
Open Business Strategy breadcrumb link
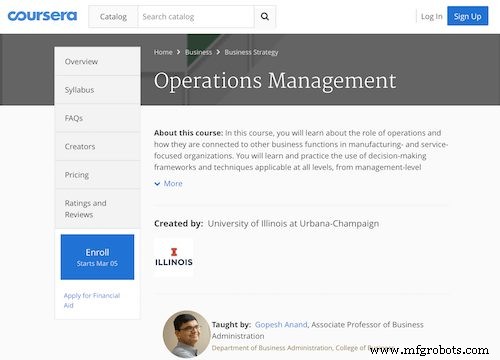pos(251,52)
